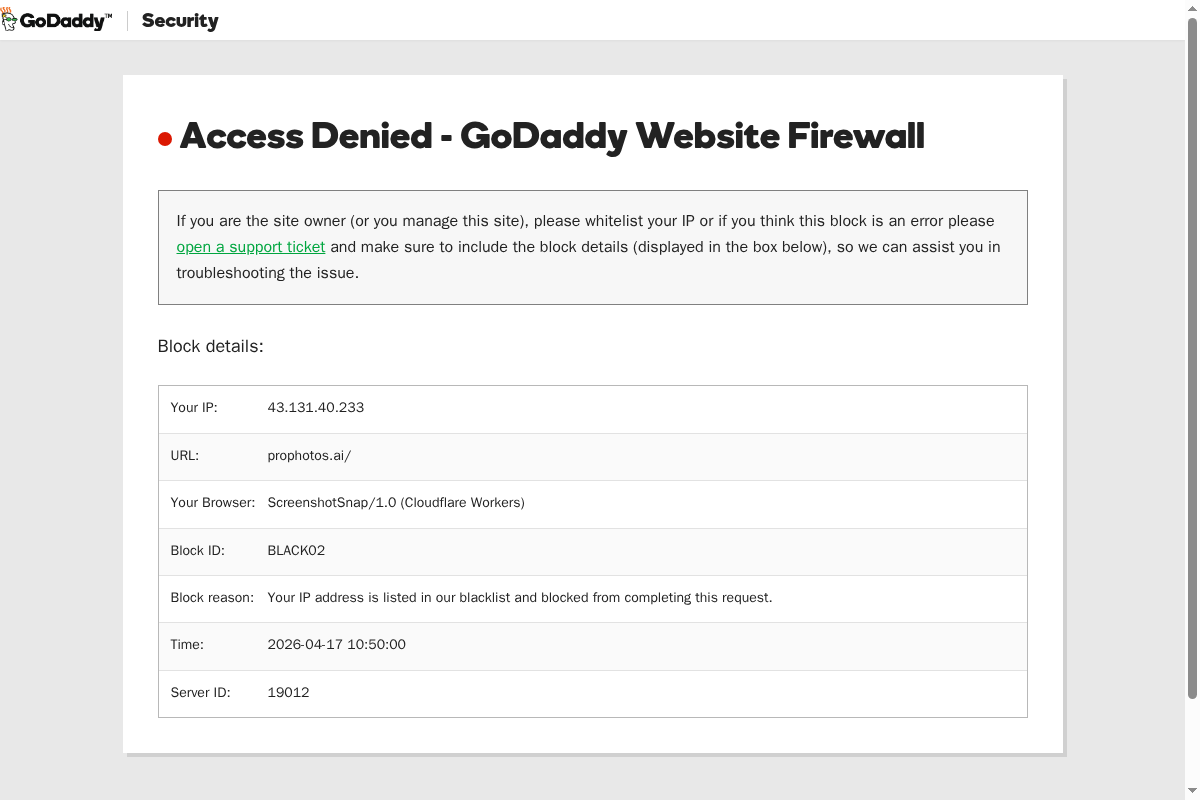Image resolution: width=1200 pixels, height=800 pixels.
Task: Select the IP address 43.131.40.233
Action: [316, 408]
